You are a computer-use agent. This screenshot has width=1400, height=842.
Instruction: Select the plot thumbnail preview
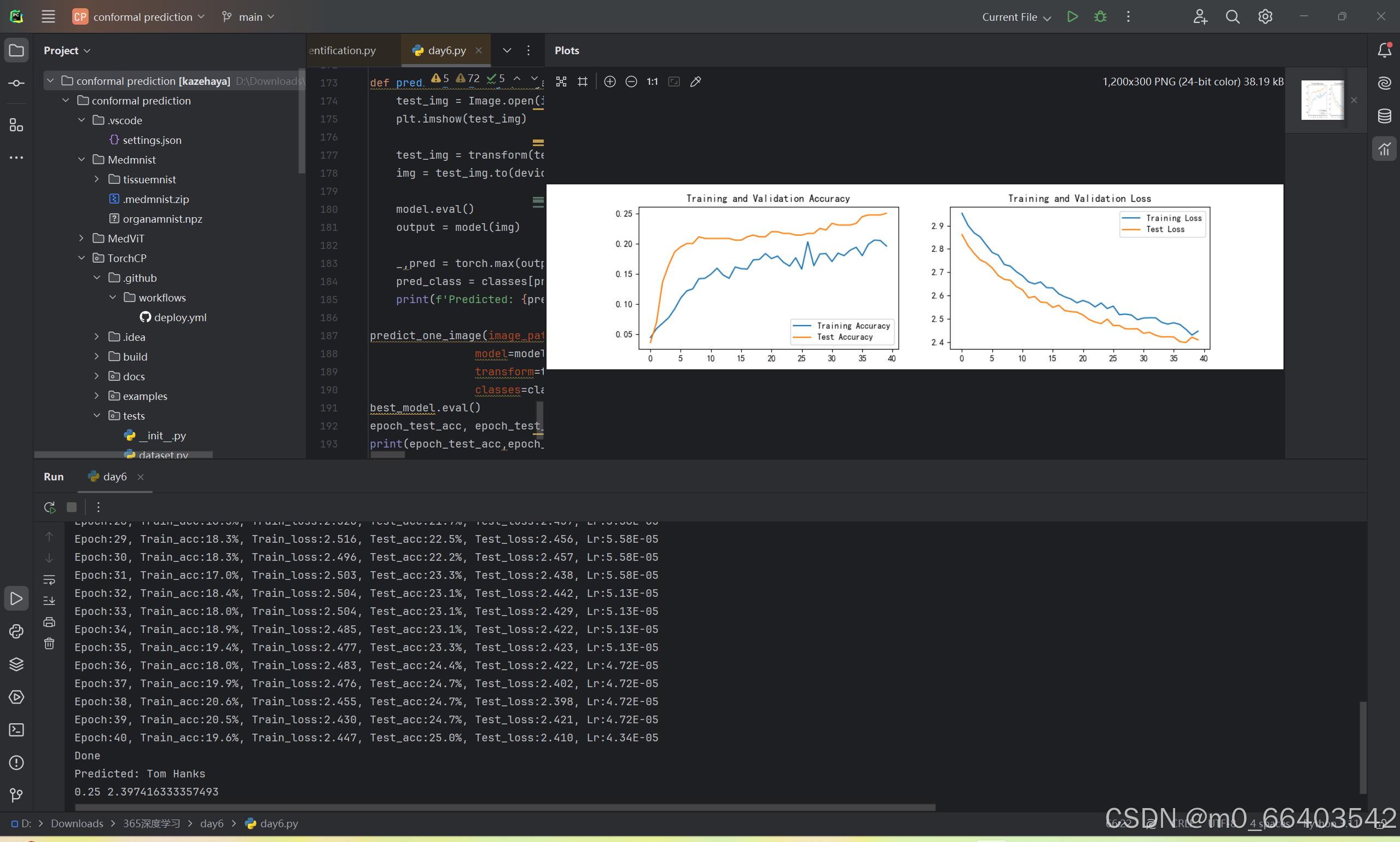1322,100
